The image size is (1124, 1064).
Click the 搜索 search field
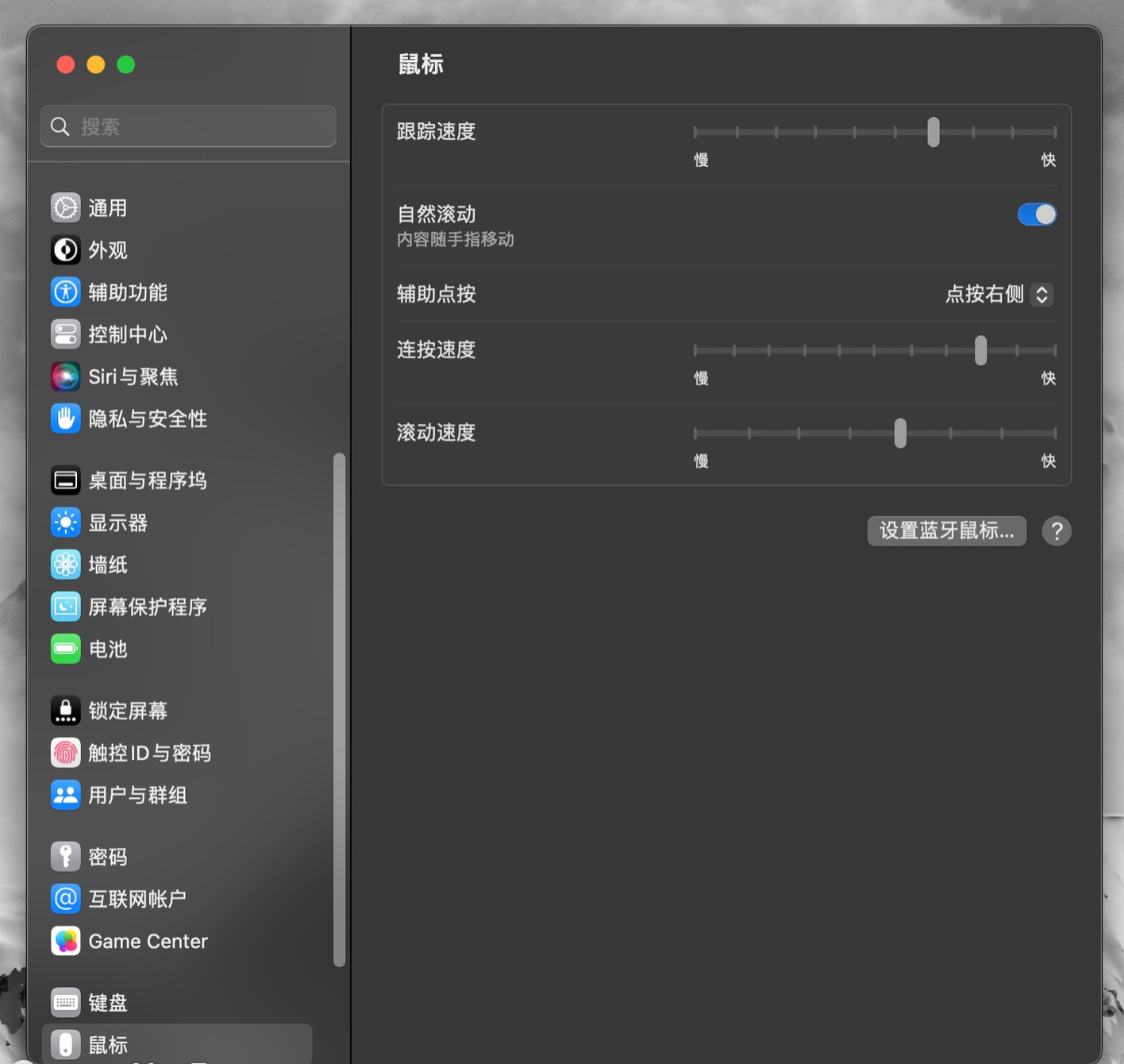(x=187, y=125)
